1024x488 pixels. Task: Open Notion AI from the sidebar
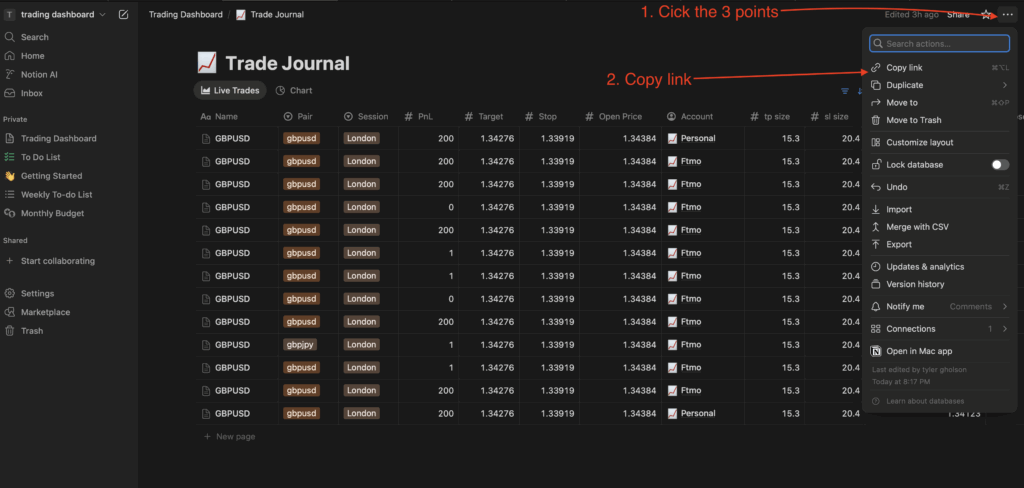click(x=39, y=74)
